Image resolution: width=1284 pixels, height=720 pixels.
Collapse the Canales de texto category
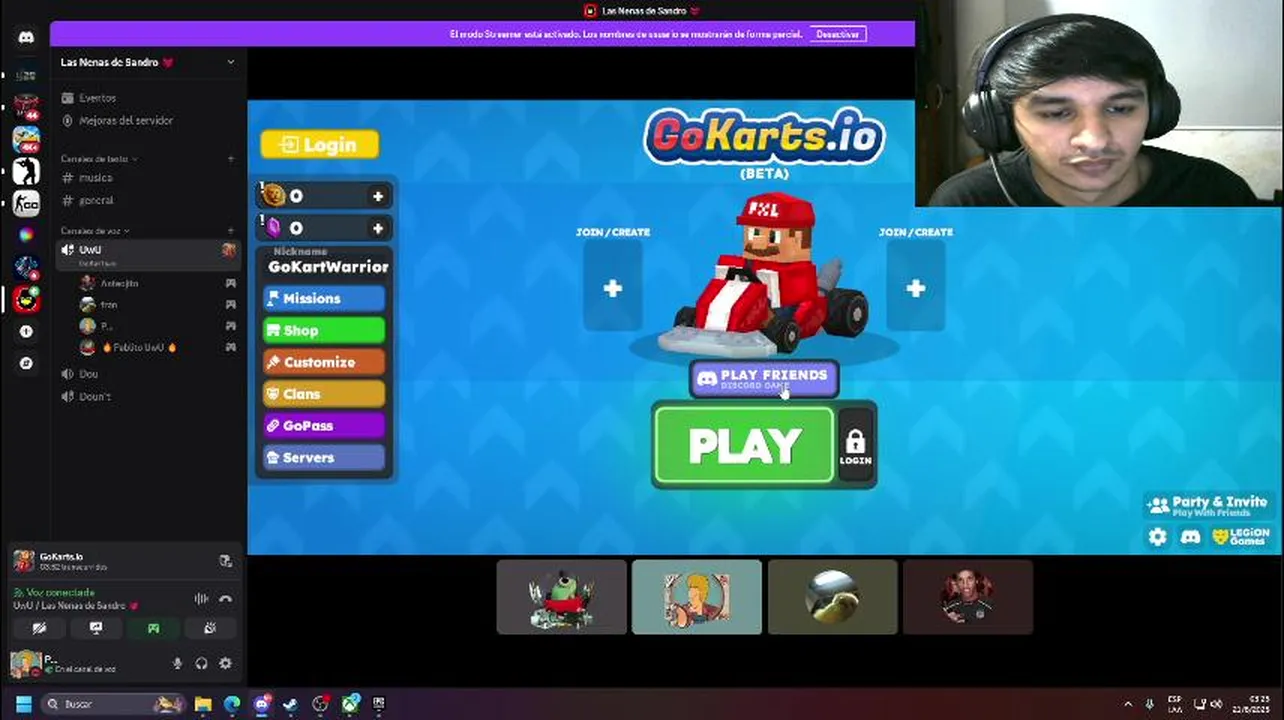pyautogui.click(x=99, y=159)
